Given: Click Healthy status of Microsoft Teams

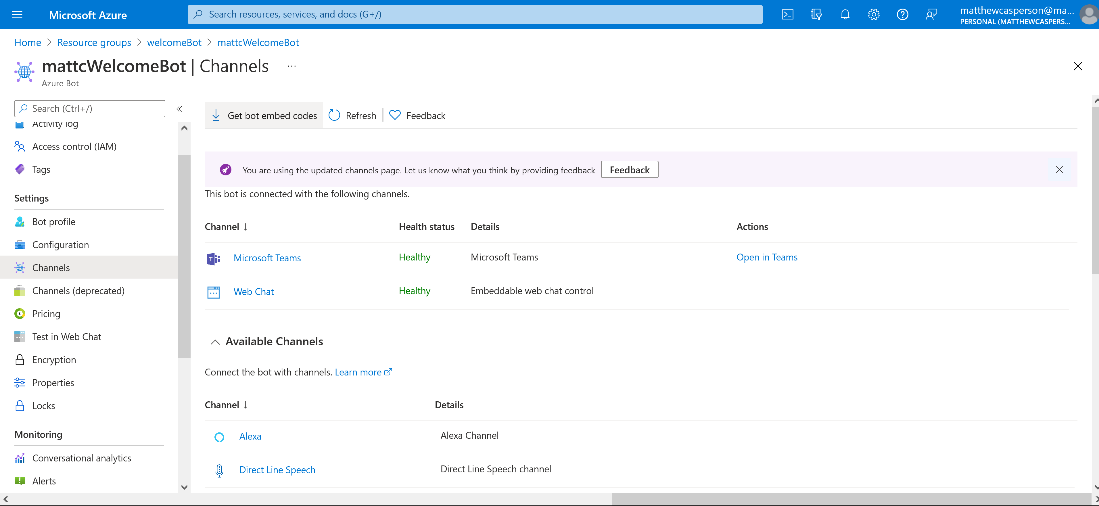Looking at the screenshot, I should pos(414,257).
